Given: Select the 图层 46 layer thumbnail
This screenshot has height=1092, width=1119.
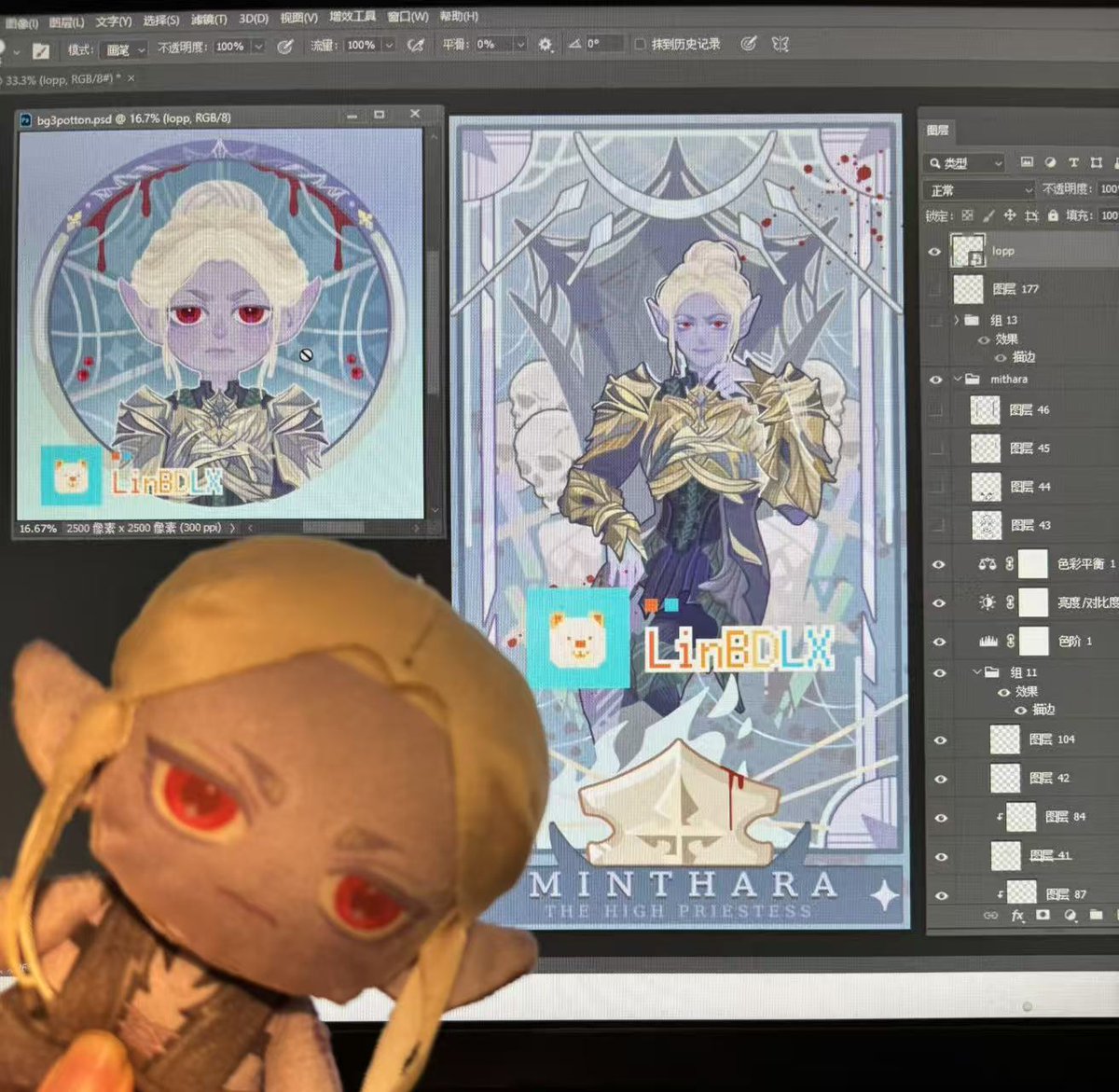Looking at the screenshot, I should point(986,409).
